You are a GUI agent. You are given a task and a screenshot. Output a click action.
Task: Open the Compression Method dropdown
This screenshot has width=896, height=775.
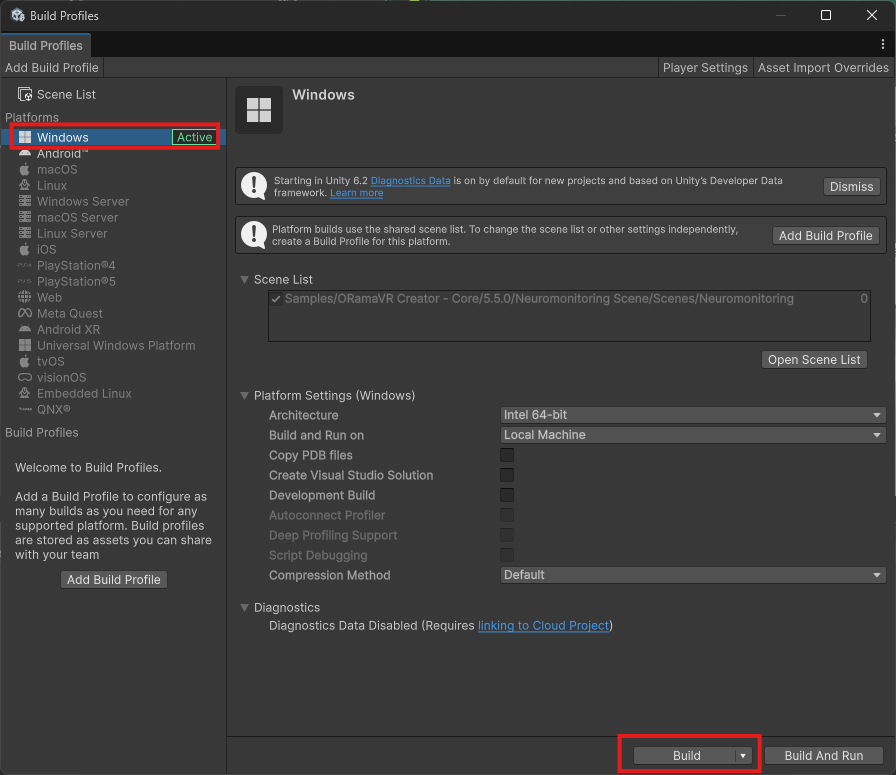[693, 575]
